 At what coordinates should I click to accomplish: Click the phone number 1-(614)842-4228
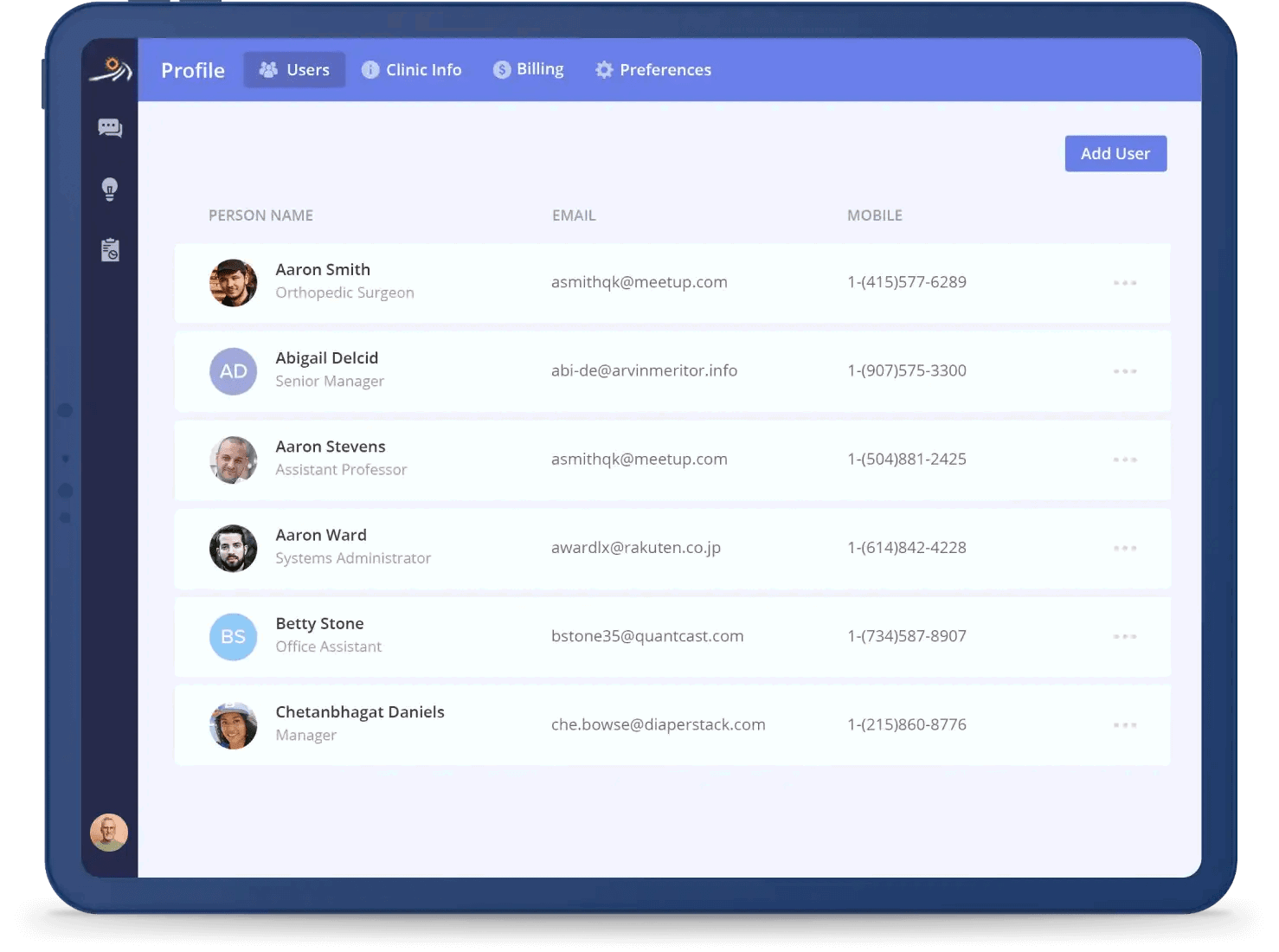point(907,548)
